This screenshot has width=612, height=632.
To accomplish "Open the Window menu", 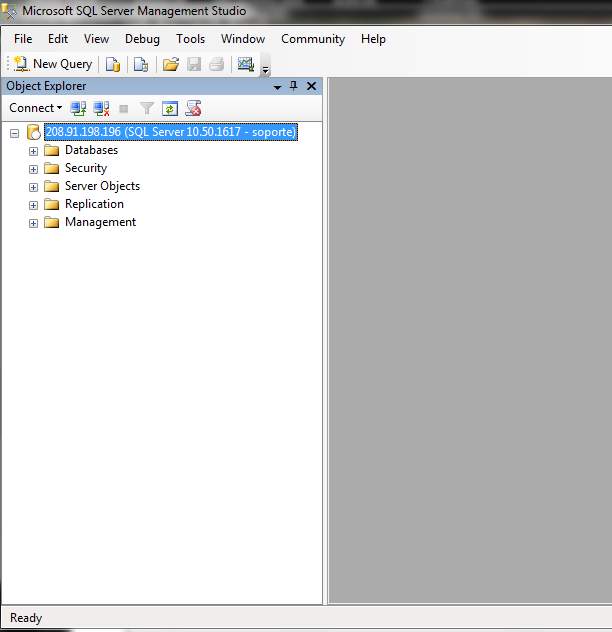I will 243,39.
